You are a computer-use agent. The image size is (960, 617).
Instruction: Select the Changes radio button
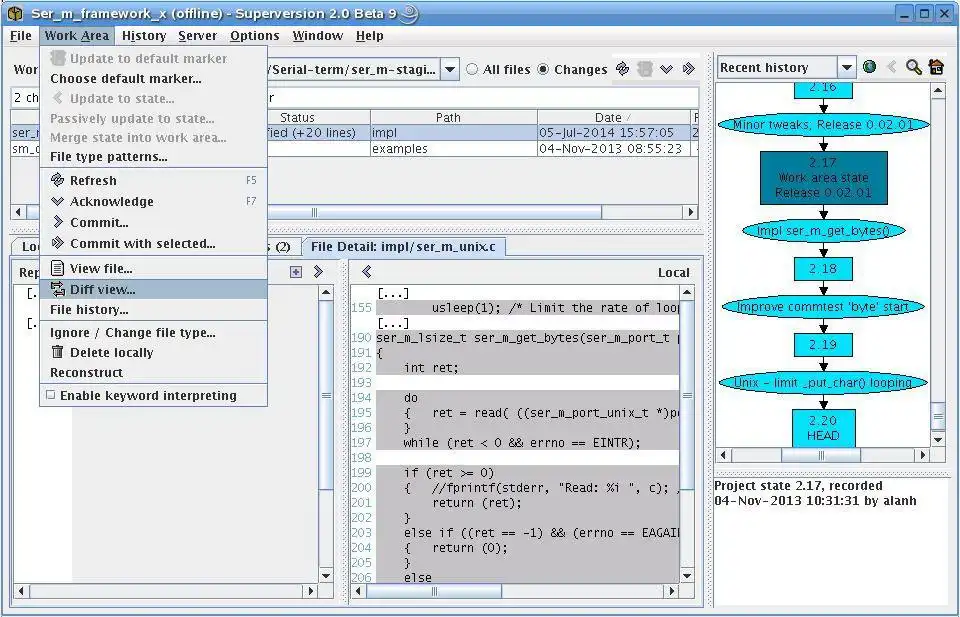click(543, 69)
